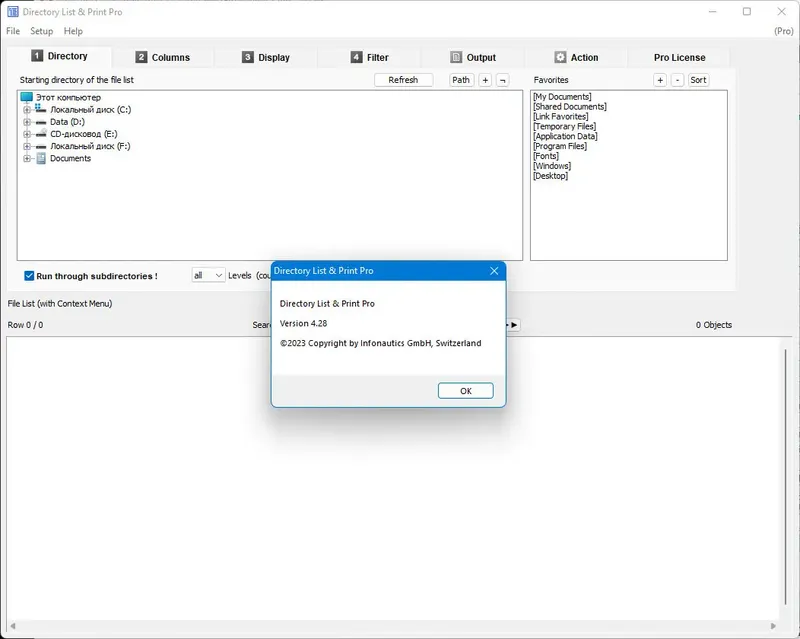Click the ¬ icon next to Path

503,79
